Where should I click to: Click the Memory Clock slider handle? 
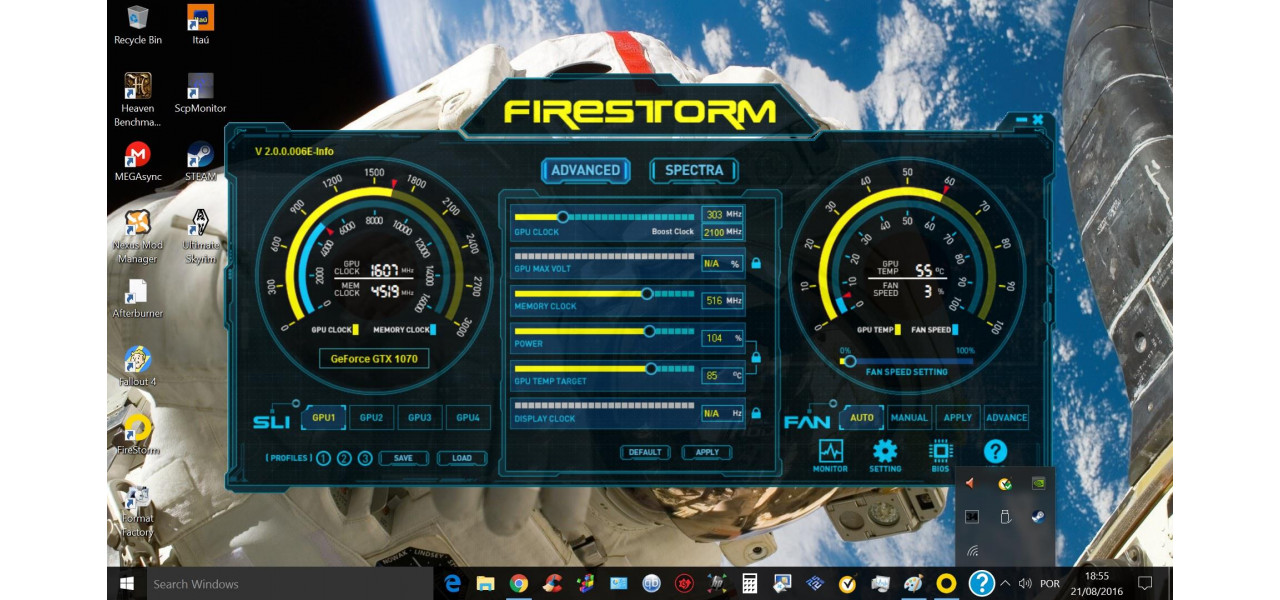(x=647, y=293)
